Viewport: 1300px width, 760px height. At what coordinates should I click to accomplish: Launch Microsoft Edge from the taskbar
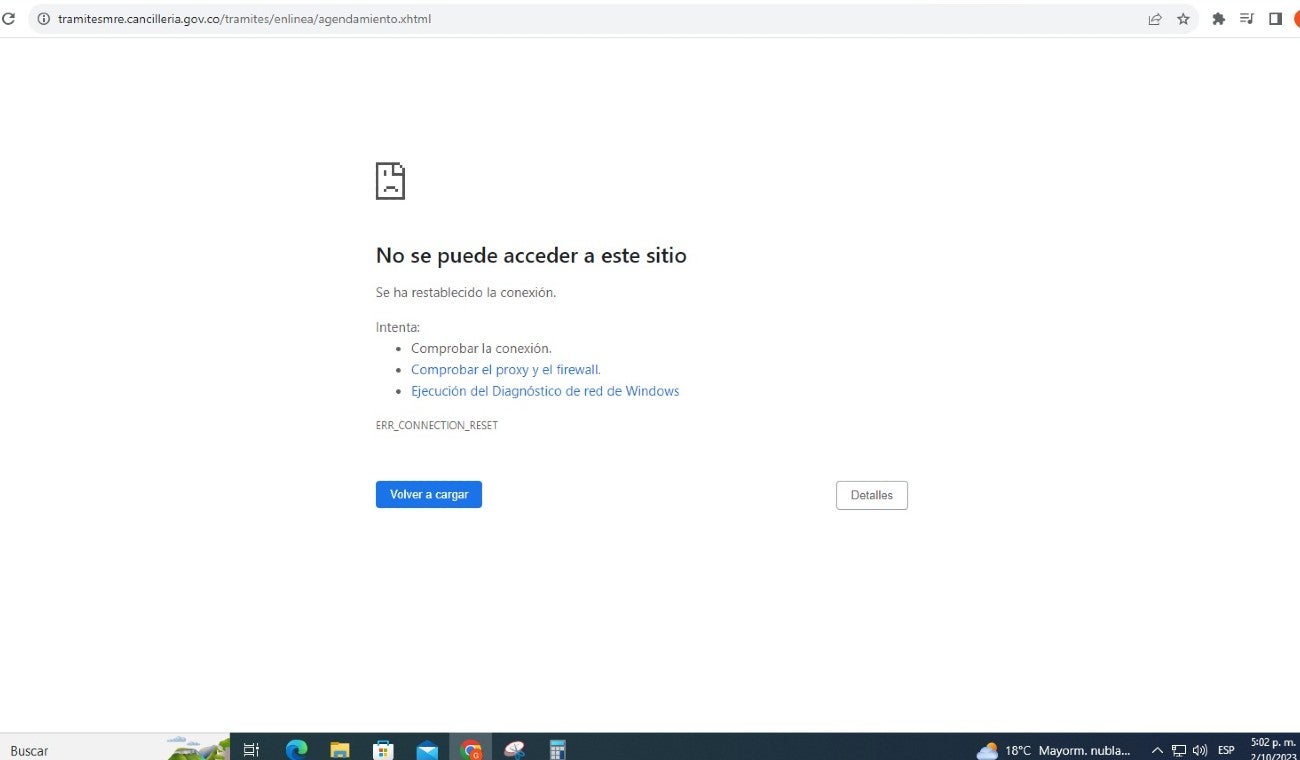[x=295, y=749]
